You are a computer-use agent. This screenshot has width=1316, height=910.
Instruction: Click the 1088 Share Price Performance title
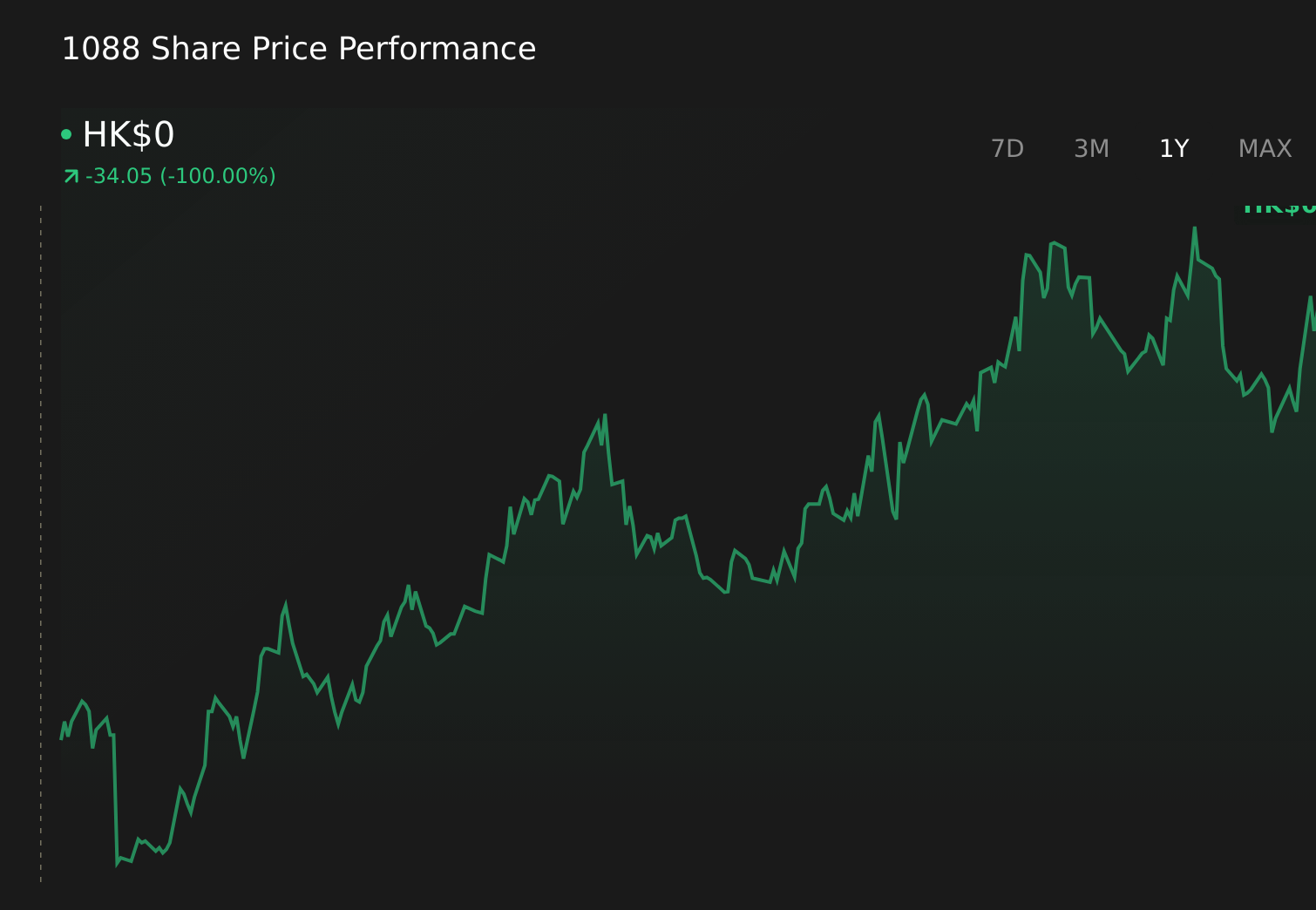tap(299, 49)
